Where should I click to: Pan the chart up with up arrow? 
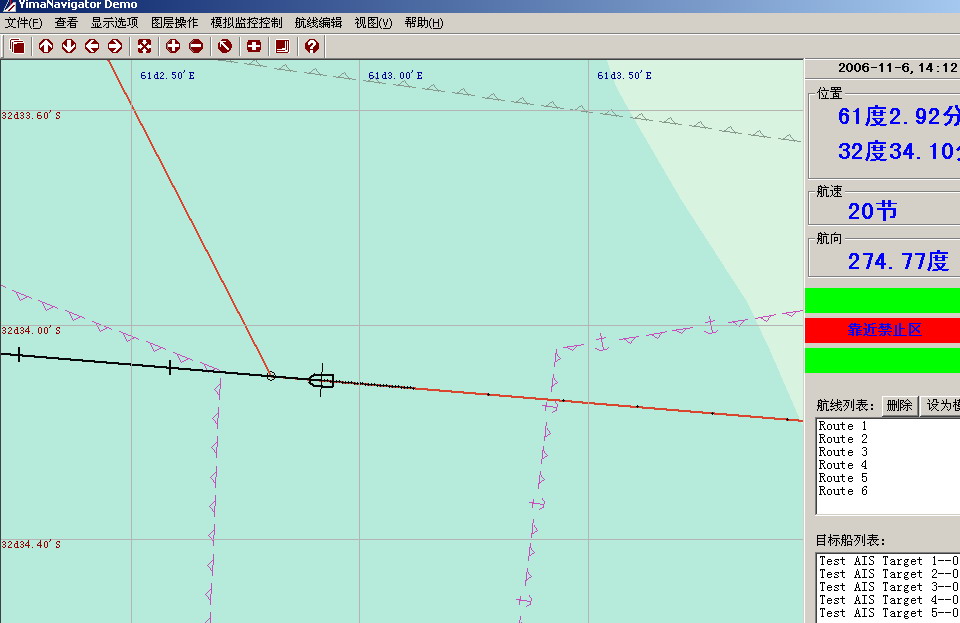[x=46, y=46]
